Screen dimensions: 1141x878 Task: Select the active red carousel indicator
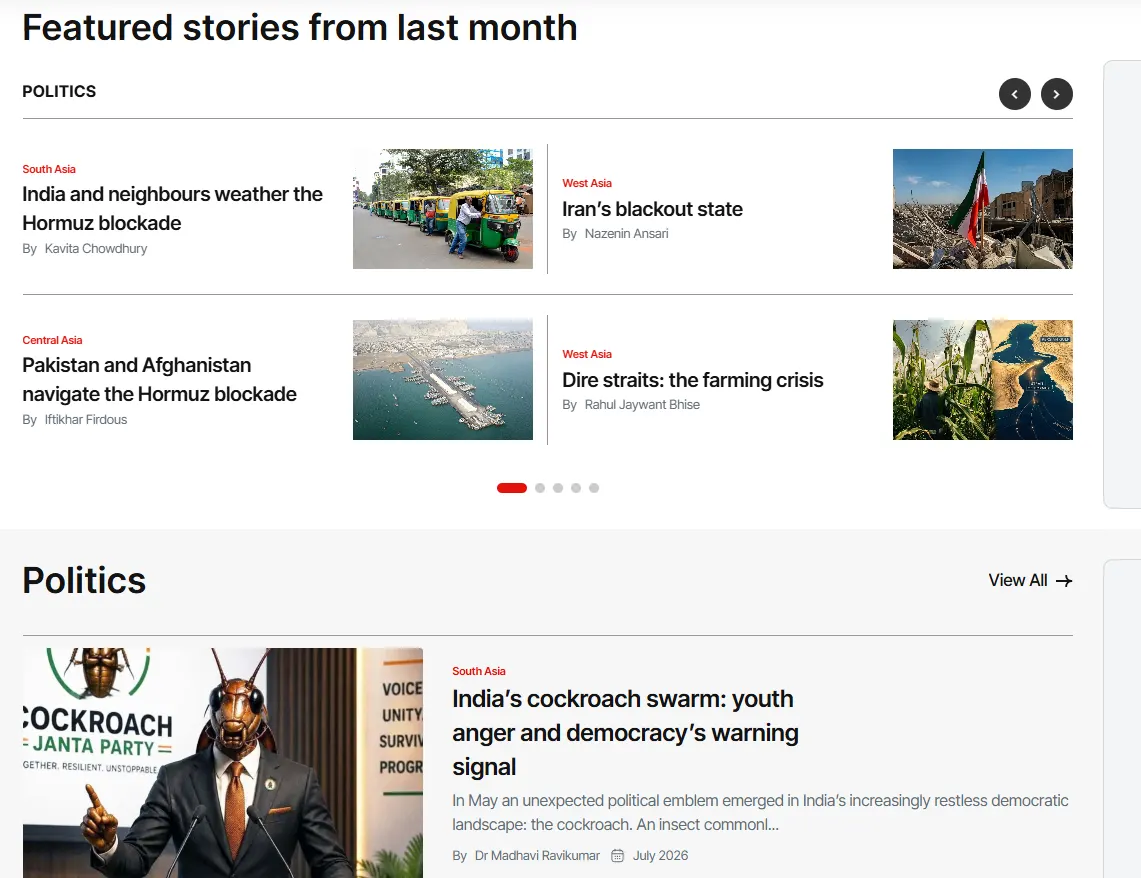point(512,488)
